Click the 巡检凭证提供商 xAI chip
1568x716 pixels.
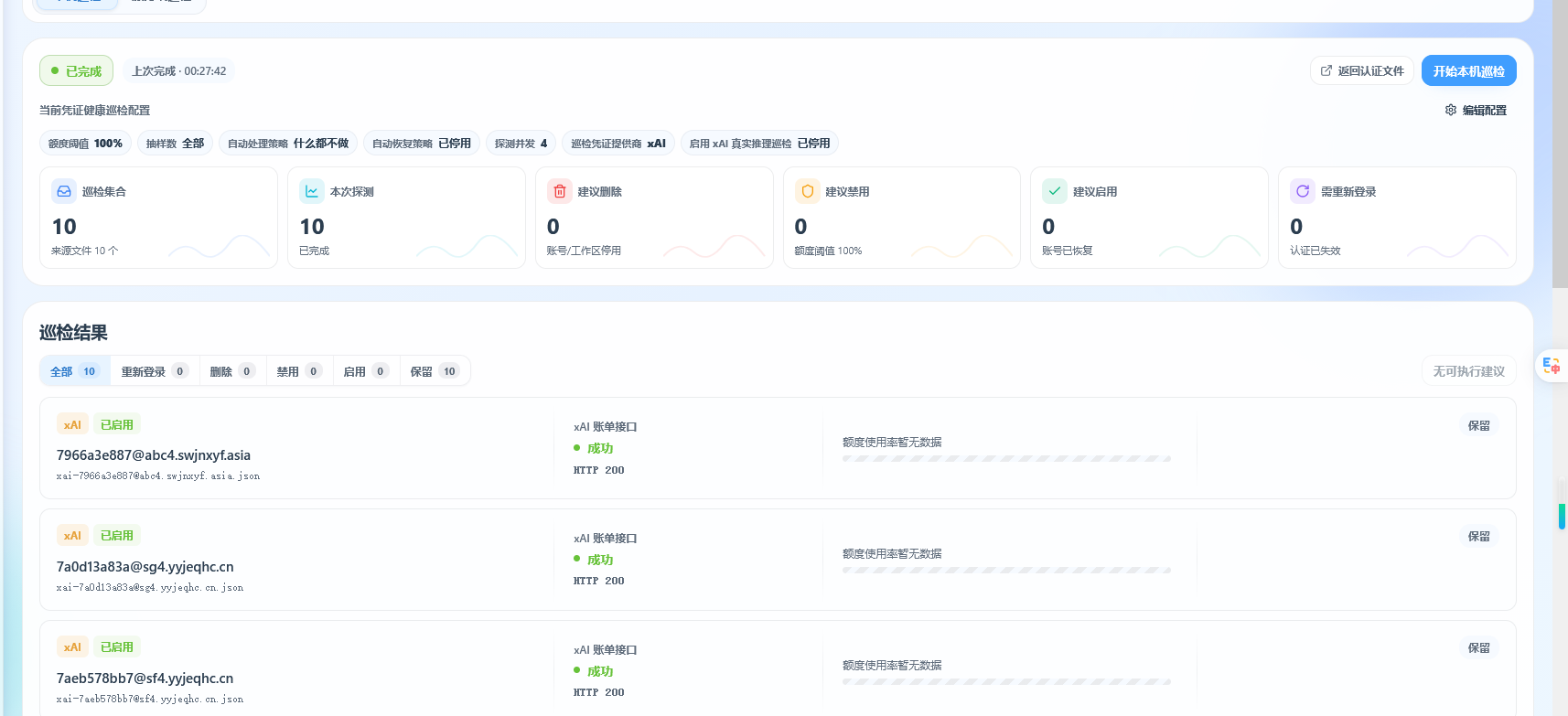tap(618, 144)
